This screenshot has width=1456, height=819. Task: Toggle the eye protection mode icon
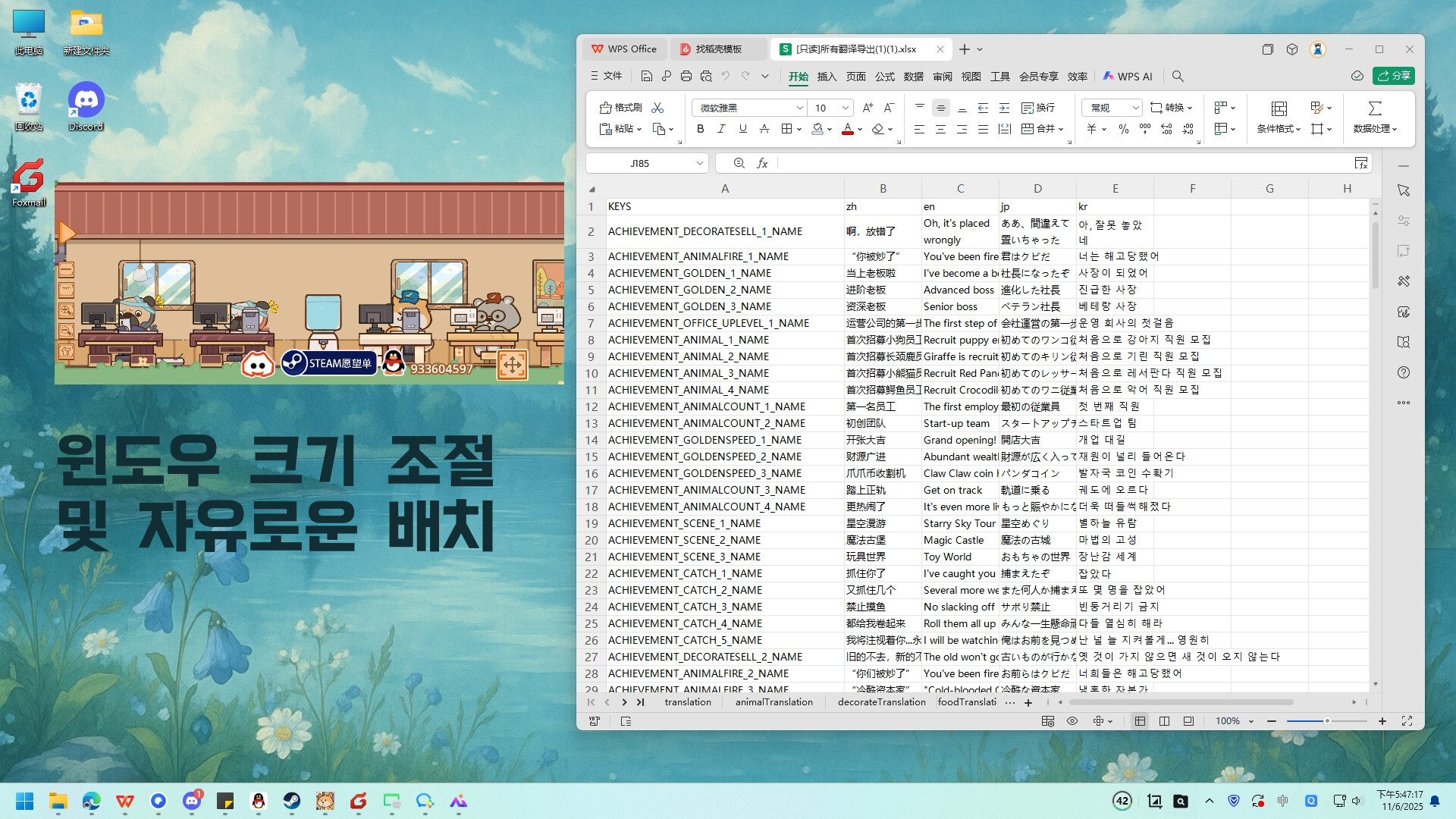pyautogui.click(x=1072, y=721)
